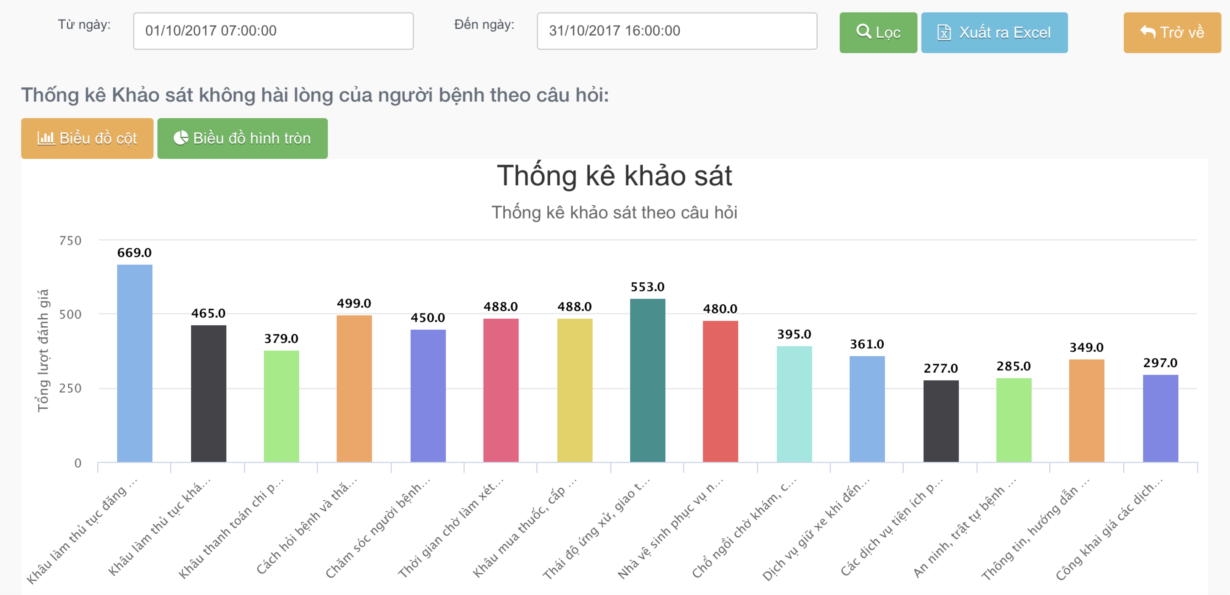Select the yellow bar valued 488.0

(575, 391)
